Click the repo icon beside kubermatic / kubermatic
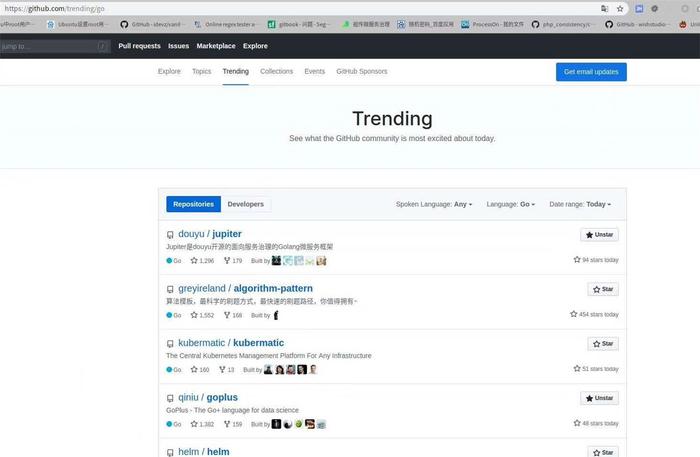The image size is (700, 457). pos(170,344)
